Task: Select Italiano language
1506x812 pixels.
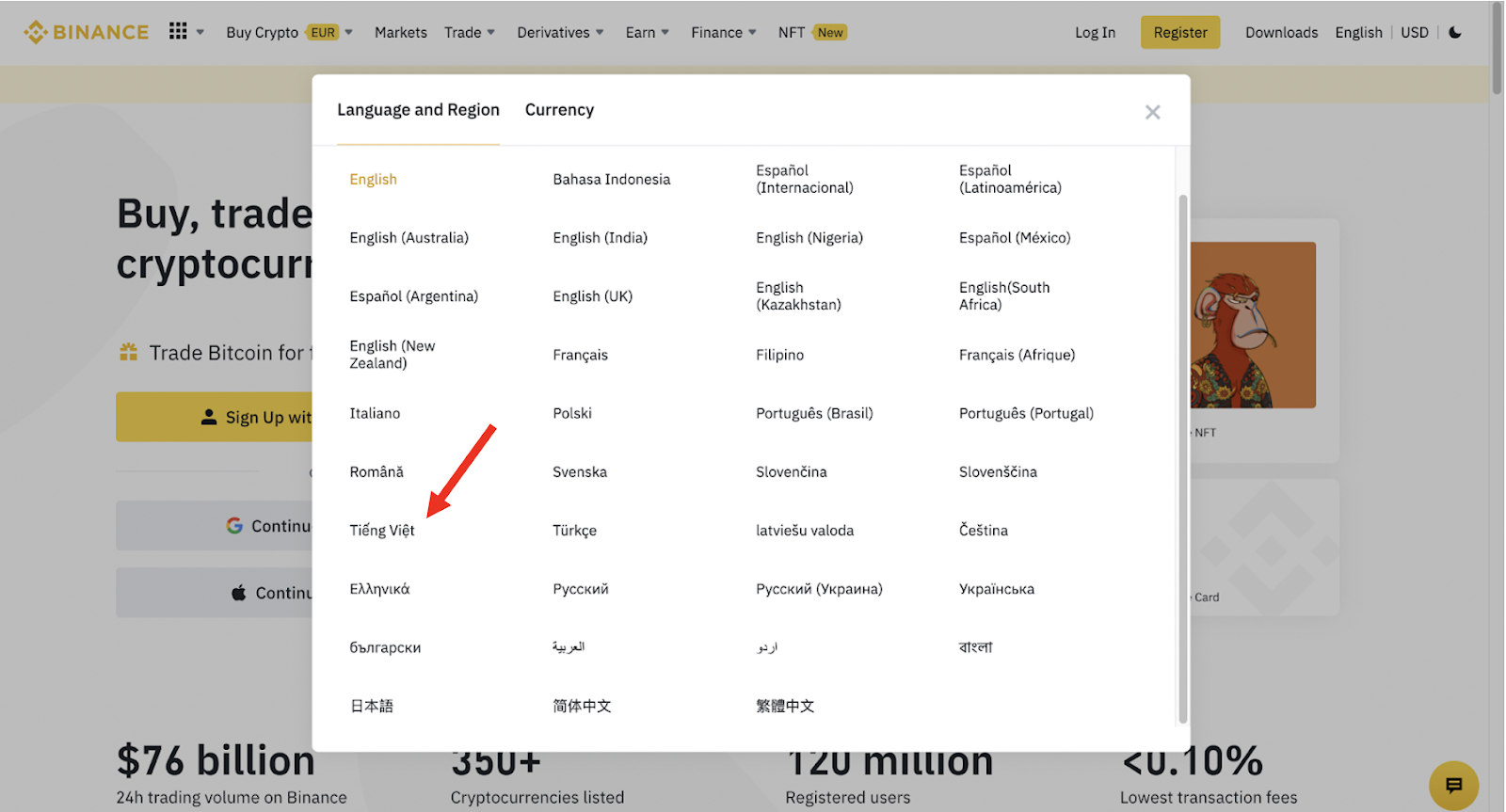Action: point(375,413)
